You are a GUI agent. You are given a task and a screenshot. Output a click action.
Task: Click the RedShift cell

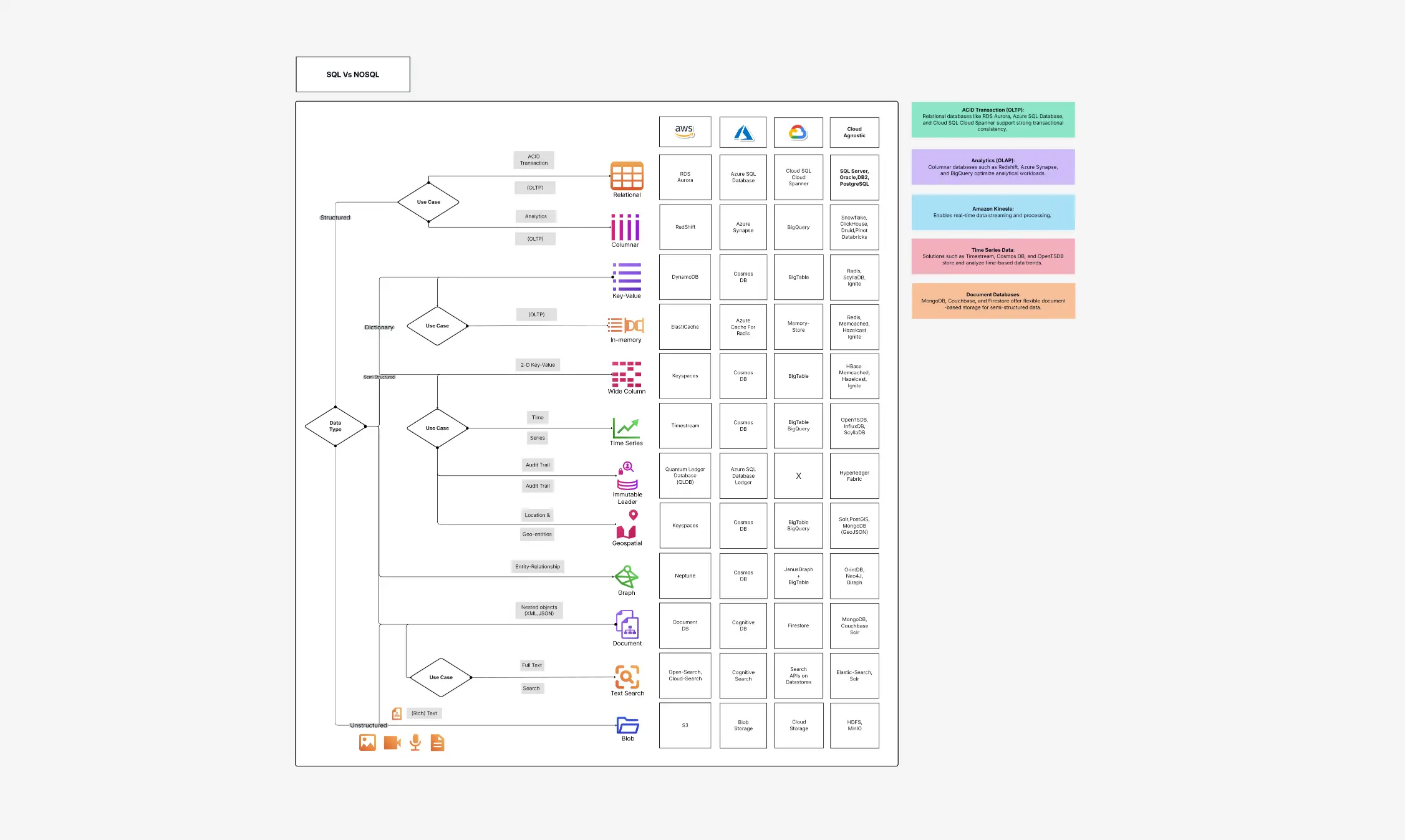(x=685, y=227)
